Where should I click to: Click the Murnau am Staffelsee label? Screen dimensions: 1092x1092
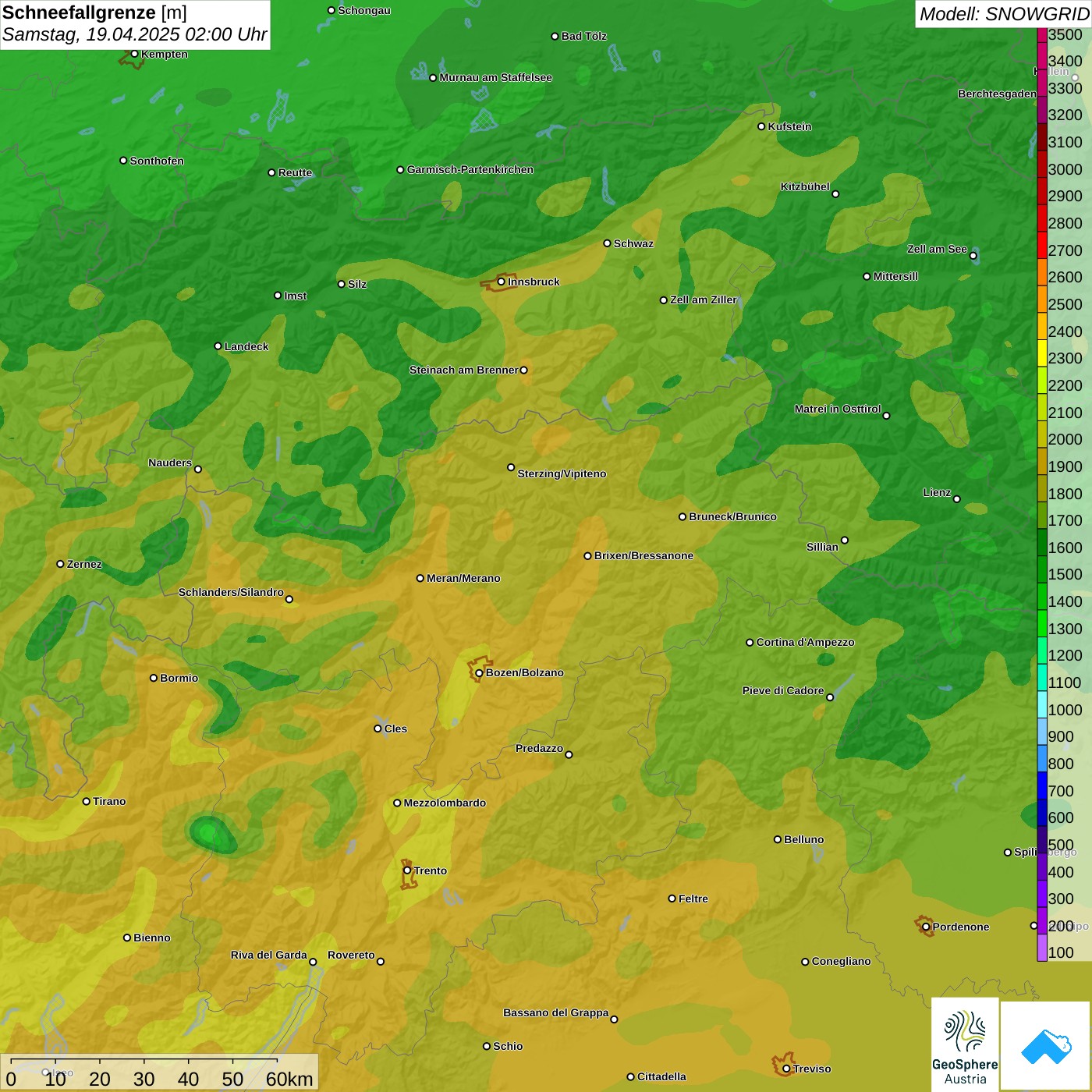(x=495, y=77)
